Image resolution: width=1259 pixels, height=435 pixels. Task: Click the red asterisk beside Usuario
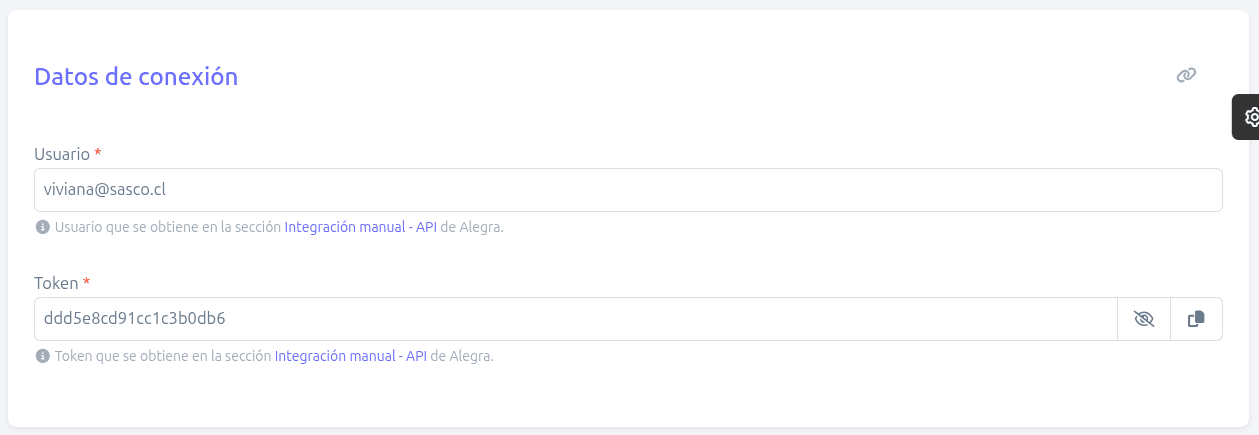coord(98,153)
